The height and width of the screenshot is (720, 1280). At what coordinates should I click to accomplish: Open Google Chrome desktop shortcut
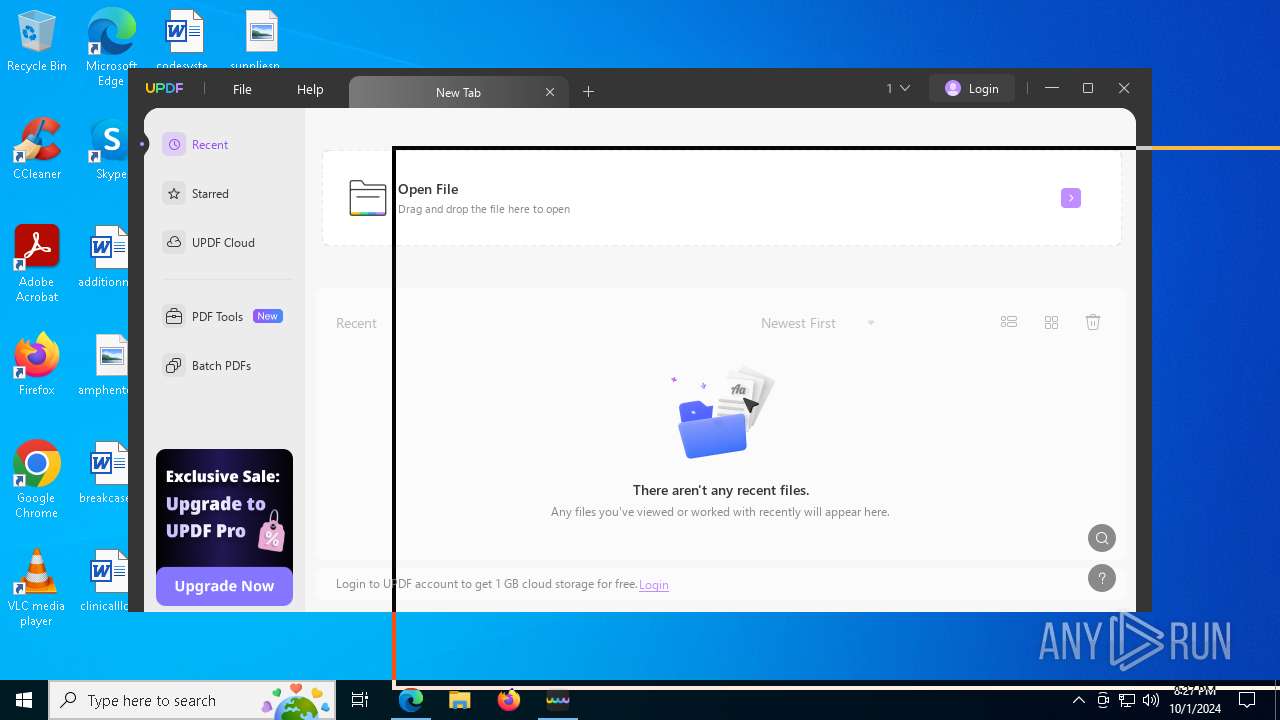[37, 480]
